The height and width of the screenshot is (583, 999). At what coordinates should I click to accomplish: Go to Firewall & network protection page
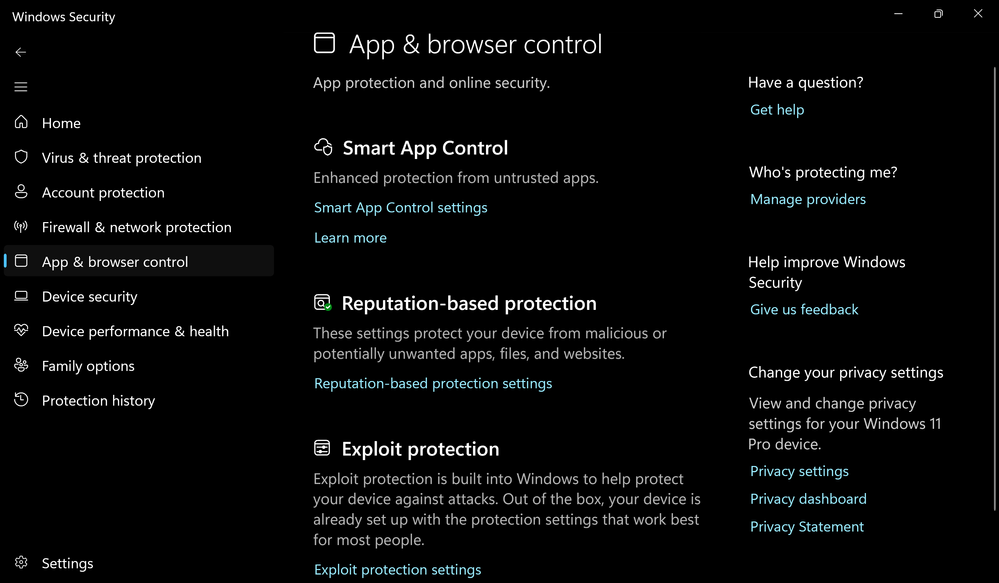(136, 227)
